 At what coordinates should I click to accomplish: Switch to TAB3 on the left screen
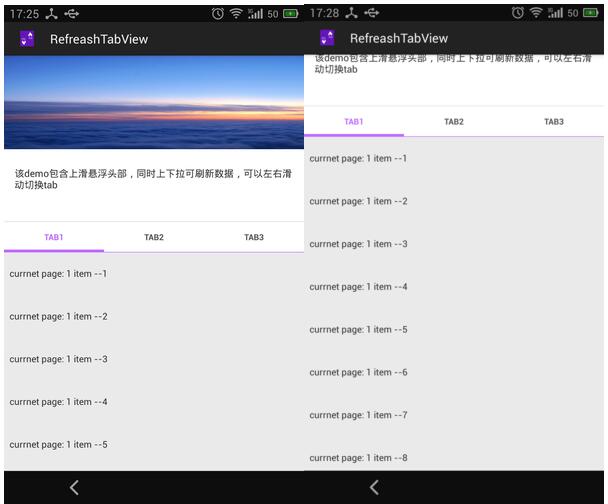[254, 237]
